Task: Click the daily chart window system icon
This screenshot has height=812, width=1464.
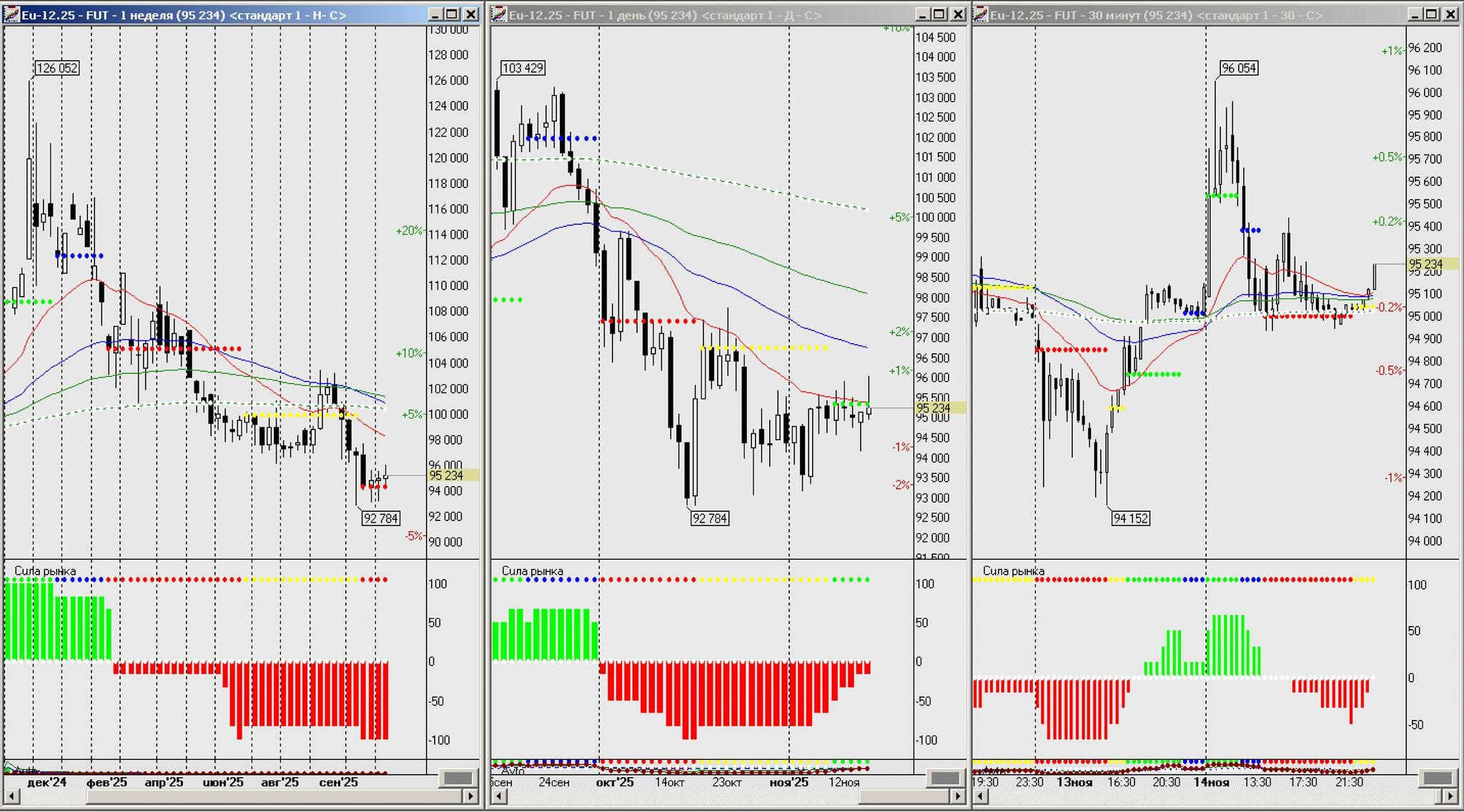Action: click(499, 14)
